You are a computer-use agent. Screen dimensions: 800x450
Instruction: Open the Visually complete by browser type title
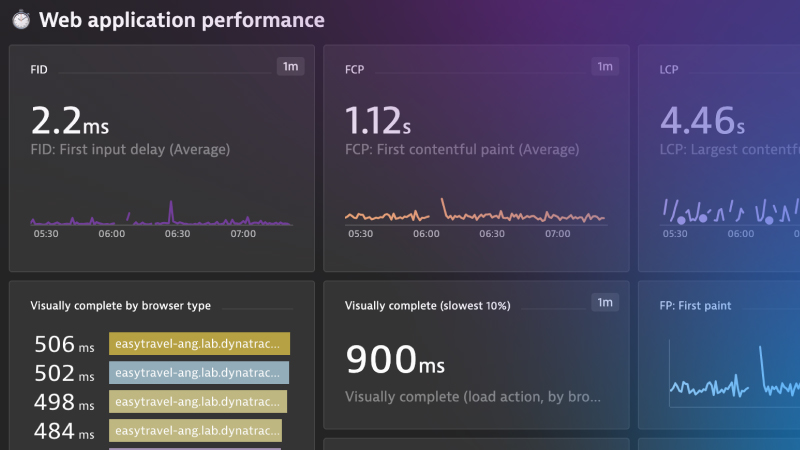tap(120, 306)
